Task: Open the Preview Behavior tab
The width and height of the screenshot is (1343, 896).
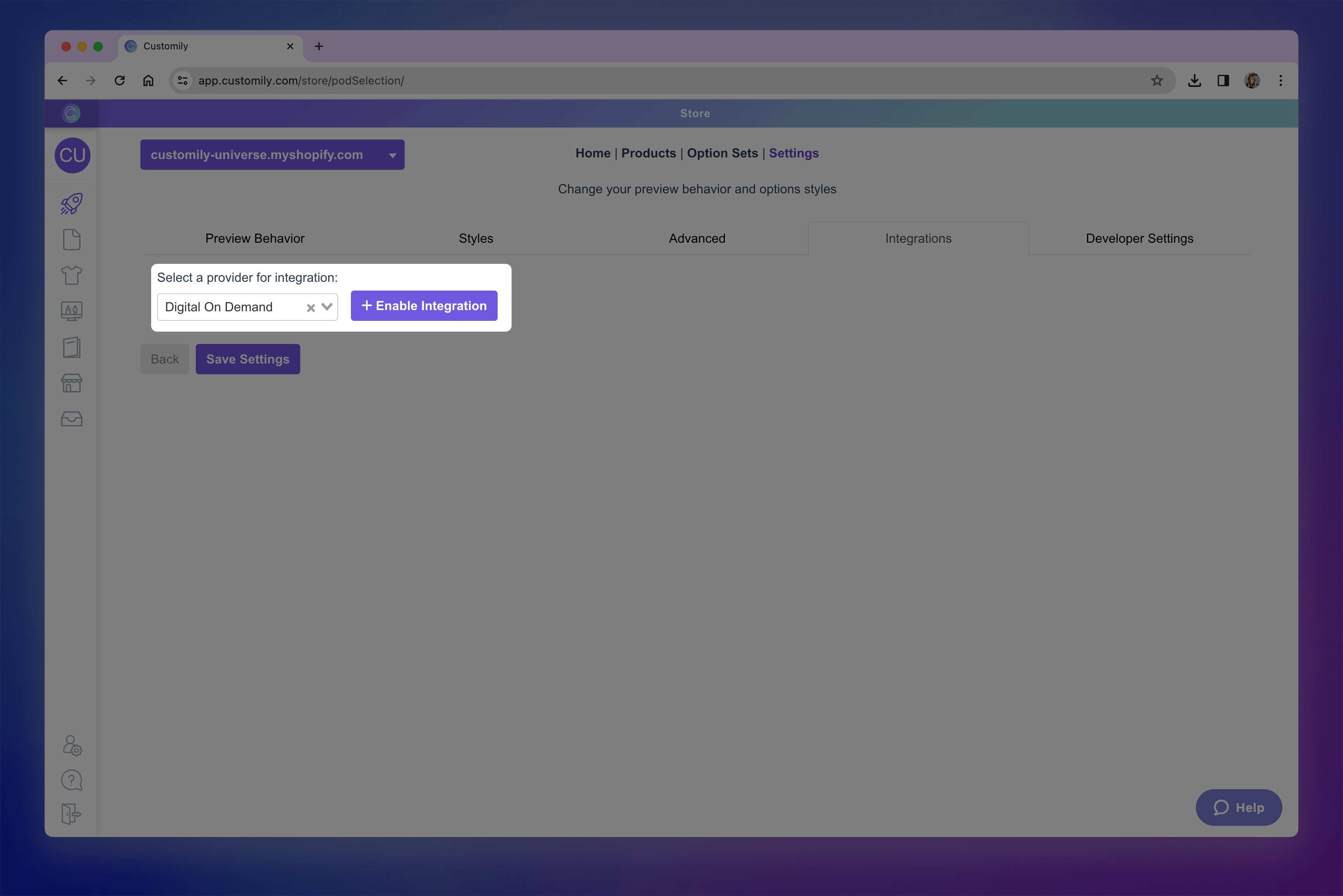Action: pyautogui.click(x=254, y=238)
